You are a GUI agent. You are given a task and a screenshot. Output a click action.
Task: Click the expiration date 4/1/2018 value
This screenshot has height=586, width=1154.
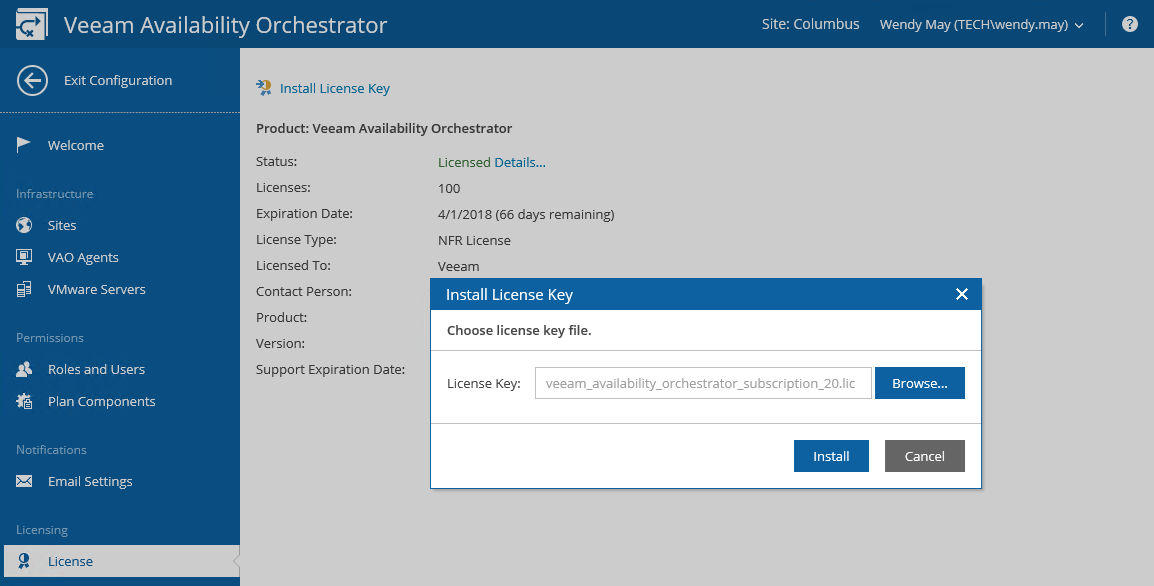click(525, 215)
